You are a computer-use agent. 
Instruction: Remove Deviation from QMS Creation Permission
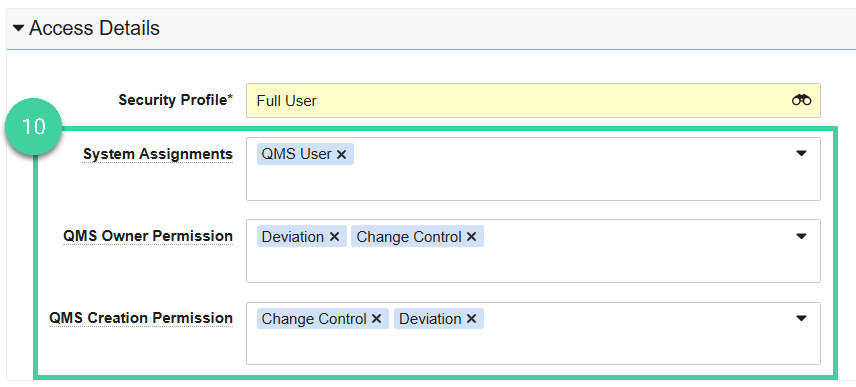472,319
